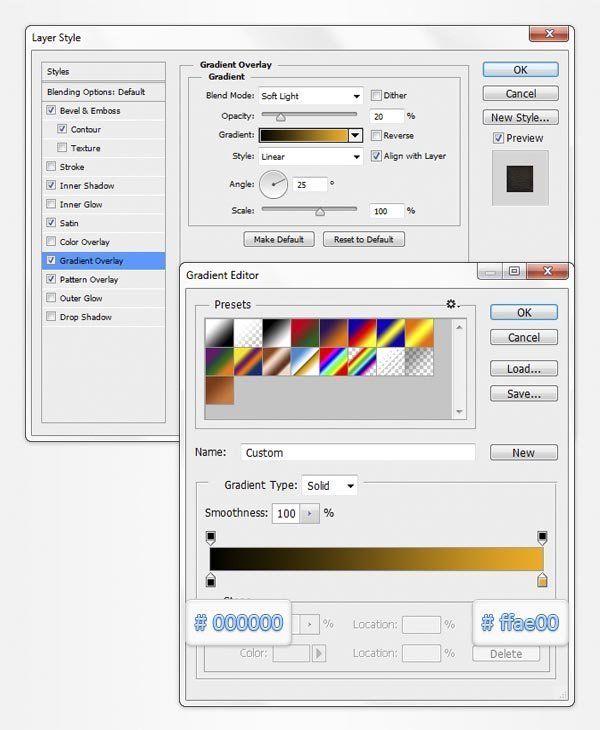This screenshot has height=730, width=600.
Task: Click the Save... button
Action: click(x=524, y=394)
